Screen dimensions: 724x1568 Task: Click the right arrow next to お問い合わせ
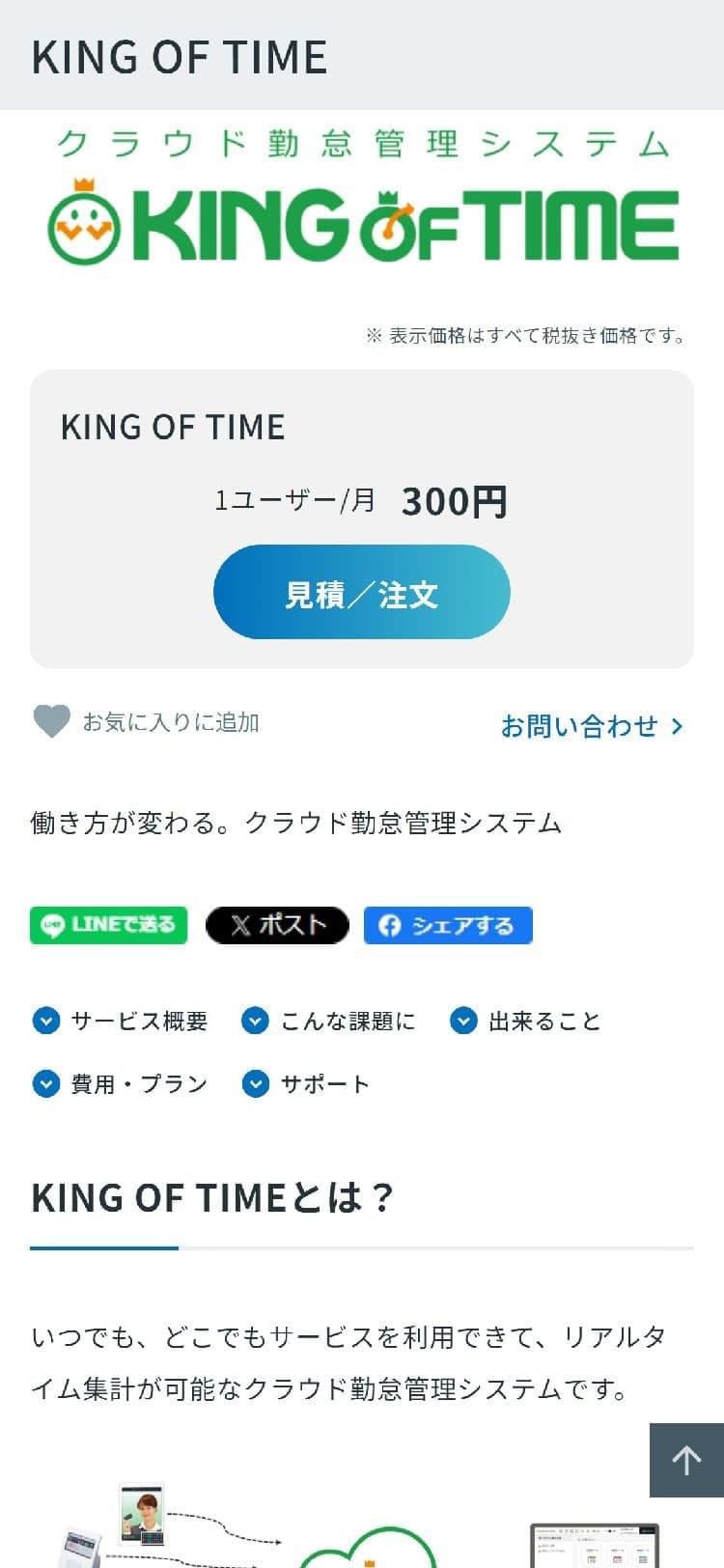[x=678, y=726]
